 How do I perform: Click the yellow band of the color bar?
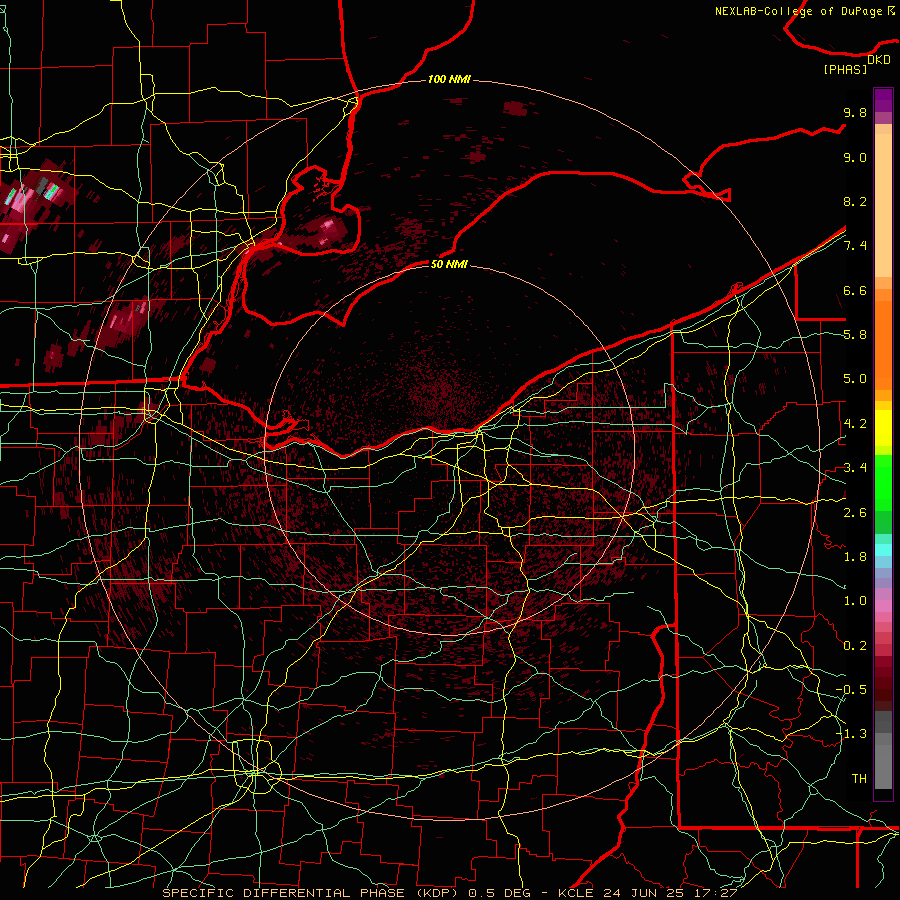tap(883, 428)
